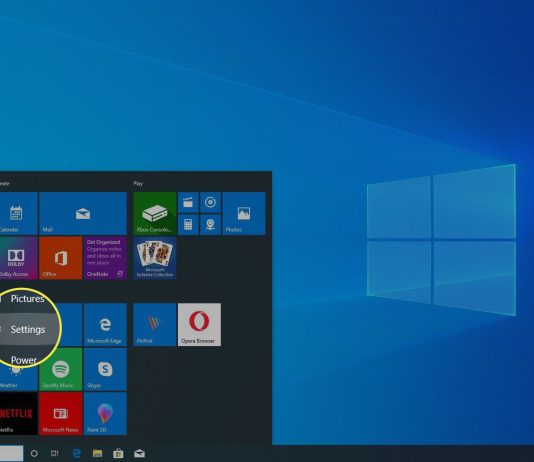Launch the Skype tile
The height and width of the screenshot is (462, 534).
pos(105,369)
